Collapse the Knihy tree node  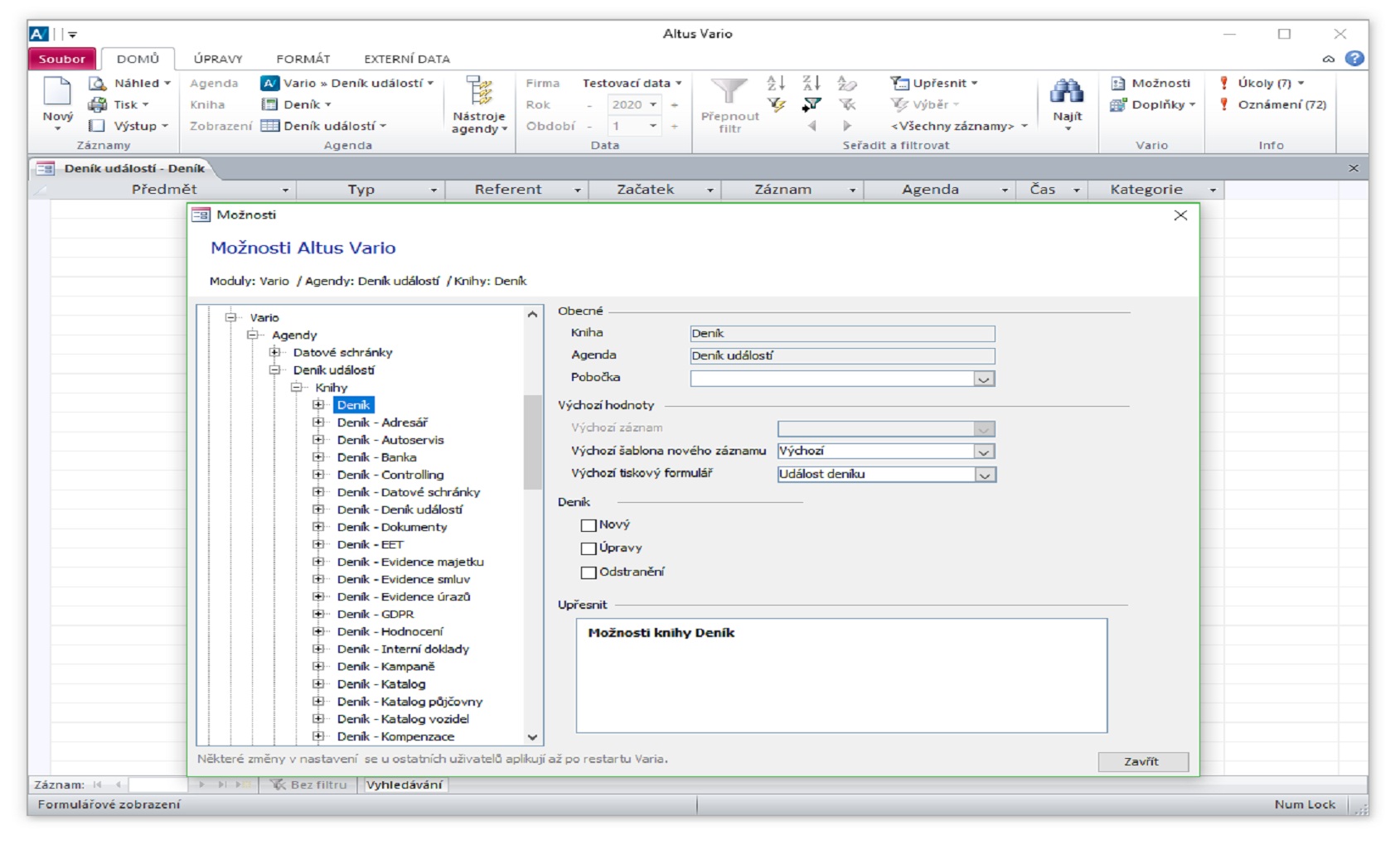click(296, 387)
